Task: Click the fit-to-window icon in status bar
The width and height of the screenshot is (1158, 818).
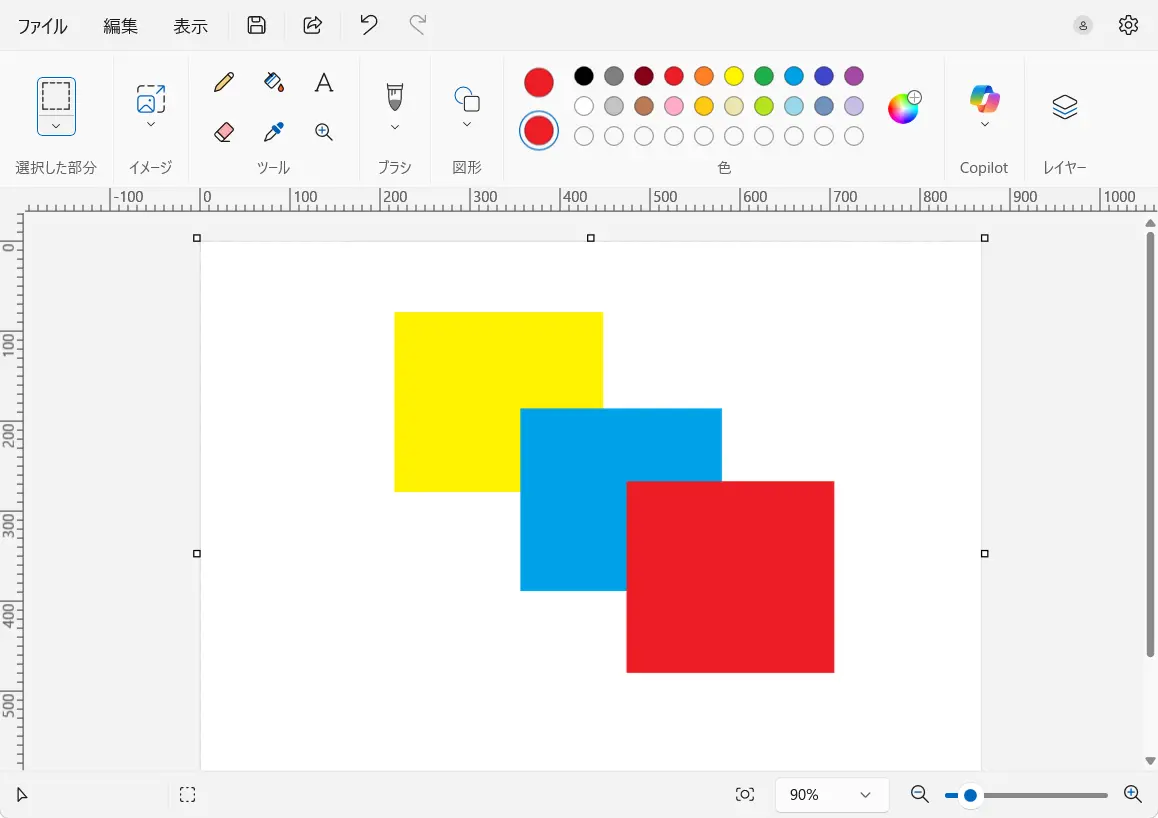Action: click(x=745, y=794)
